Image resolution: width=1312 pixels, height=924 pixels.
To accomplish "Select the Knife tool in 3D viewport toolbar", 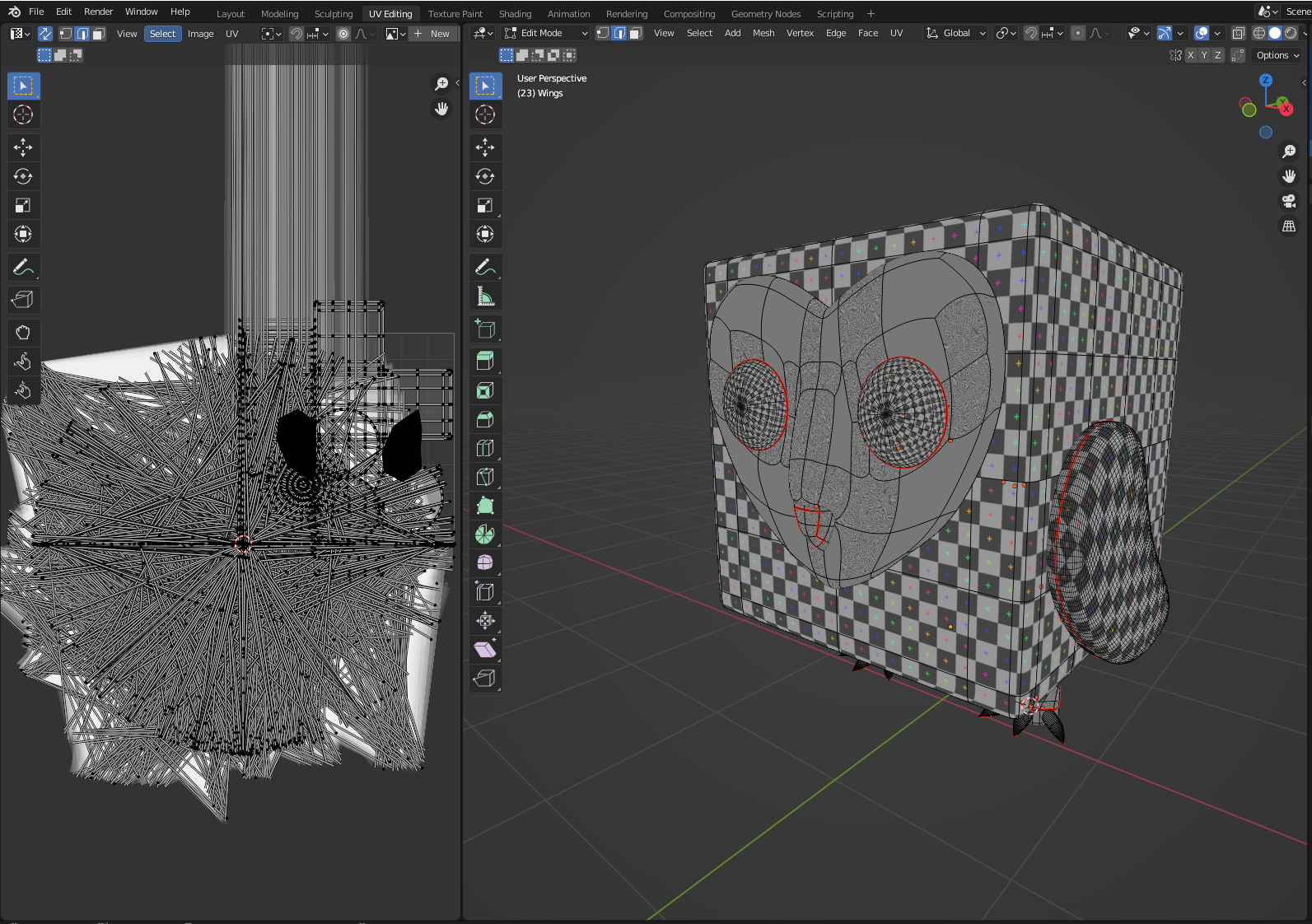I will 485,477.
